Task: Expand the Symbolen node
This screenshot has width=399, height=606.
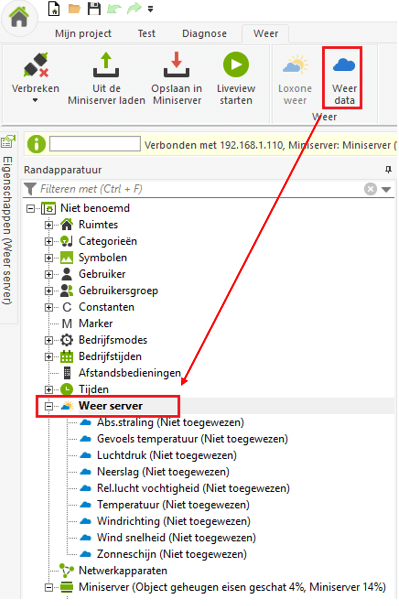Action: pos(49,258)
